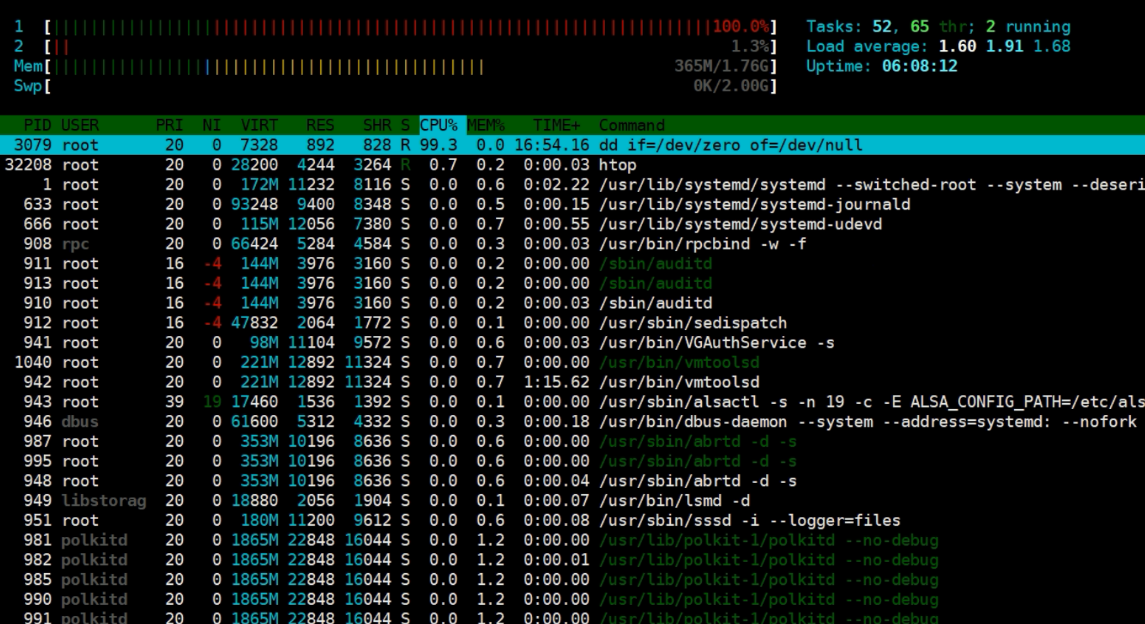Select auditd thread row with PID 913
The height and width of the screenshot is (624, 1145).
coord(572,283)
